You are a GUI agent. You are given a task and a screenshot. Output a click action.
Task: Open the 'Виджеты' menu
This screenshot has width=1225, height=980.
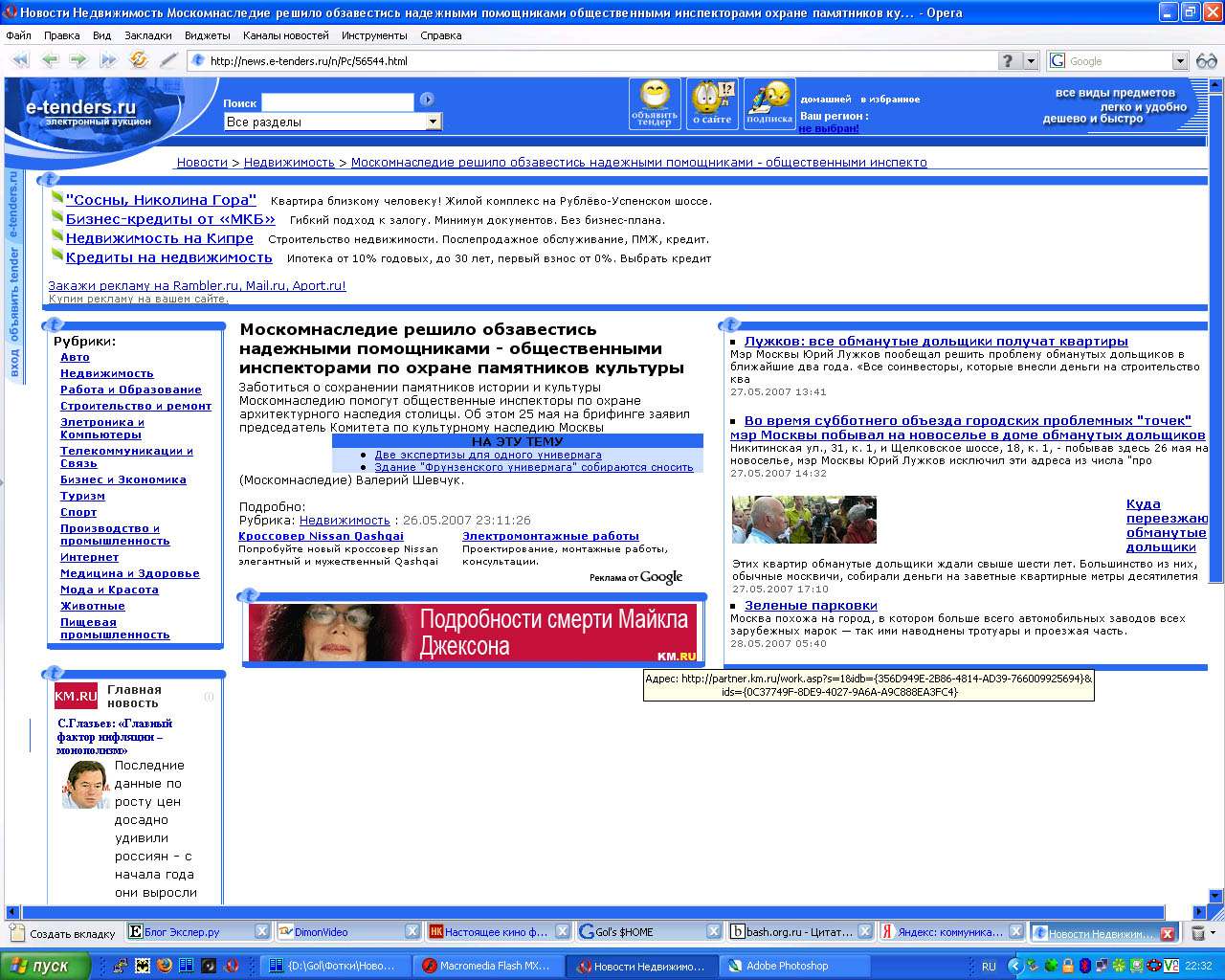tap(208, 35)
